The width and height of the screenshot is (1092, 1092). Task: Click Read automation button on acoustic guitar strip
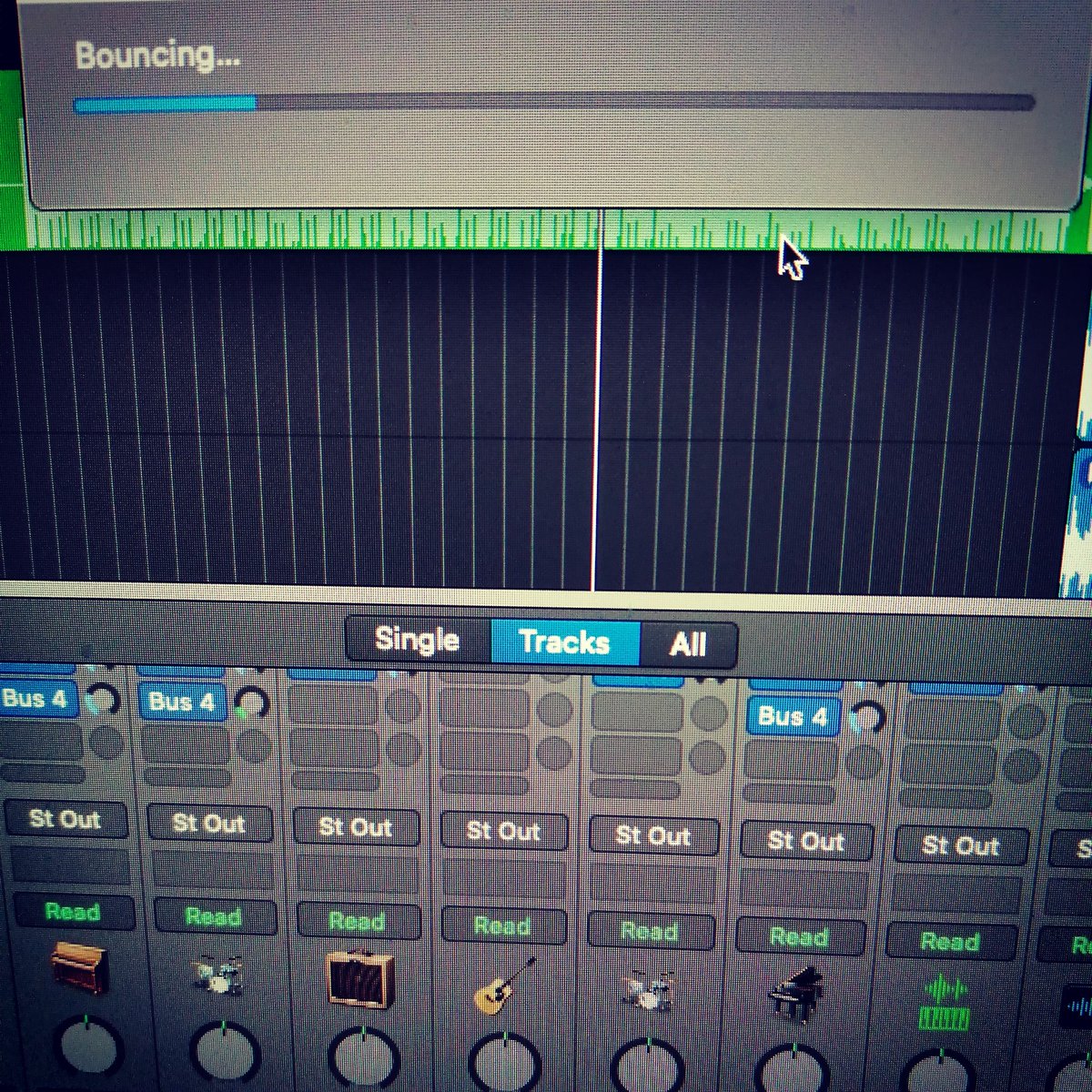[x=502, y=925]
